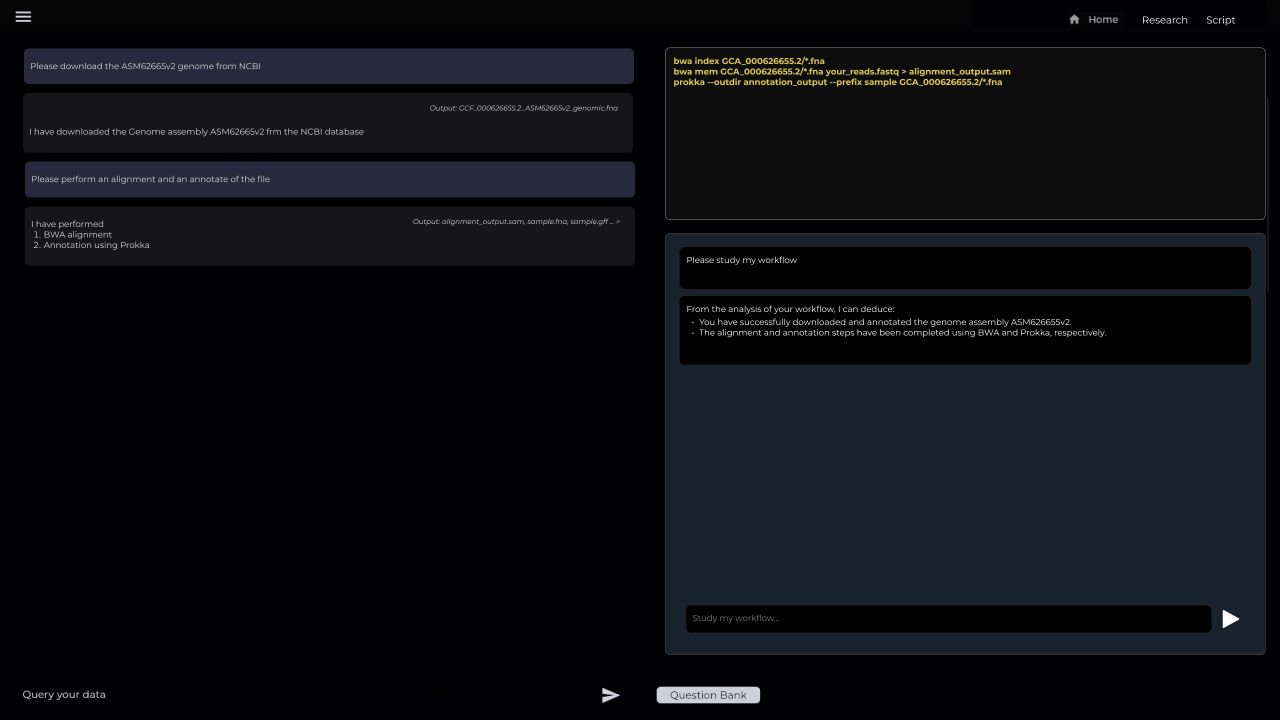
Task: Open the Script tab
Action: [1220, 20]
